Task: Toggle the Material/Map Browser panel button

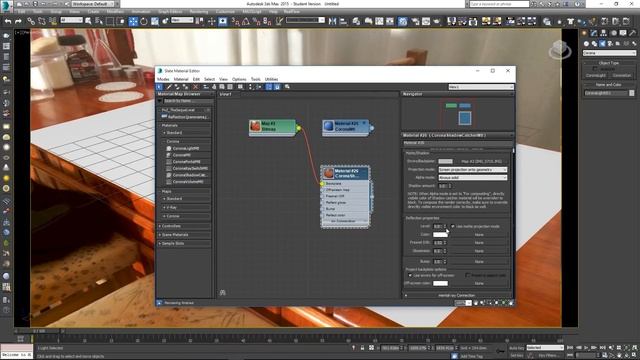Action: click(x=269, y=87)
